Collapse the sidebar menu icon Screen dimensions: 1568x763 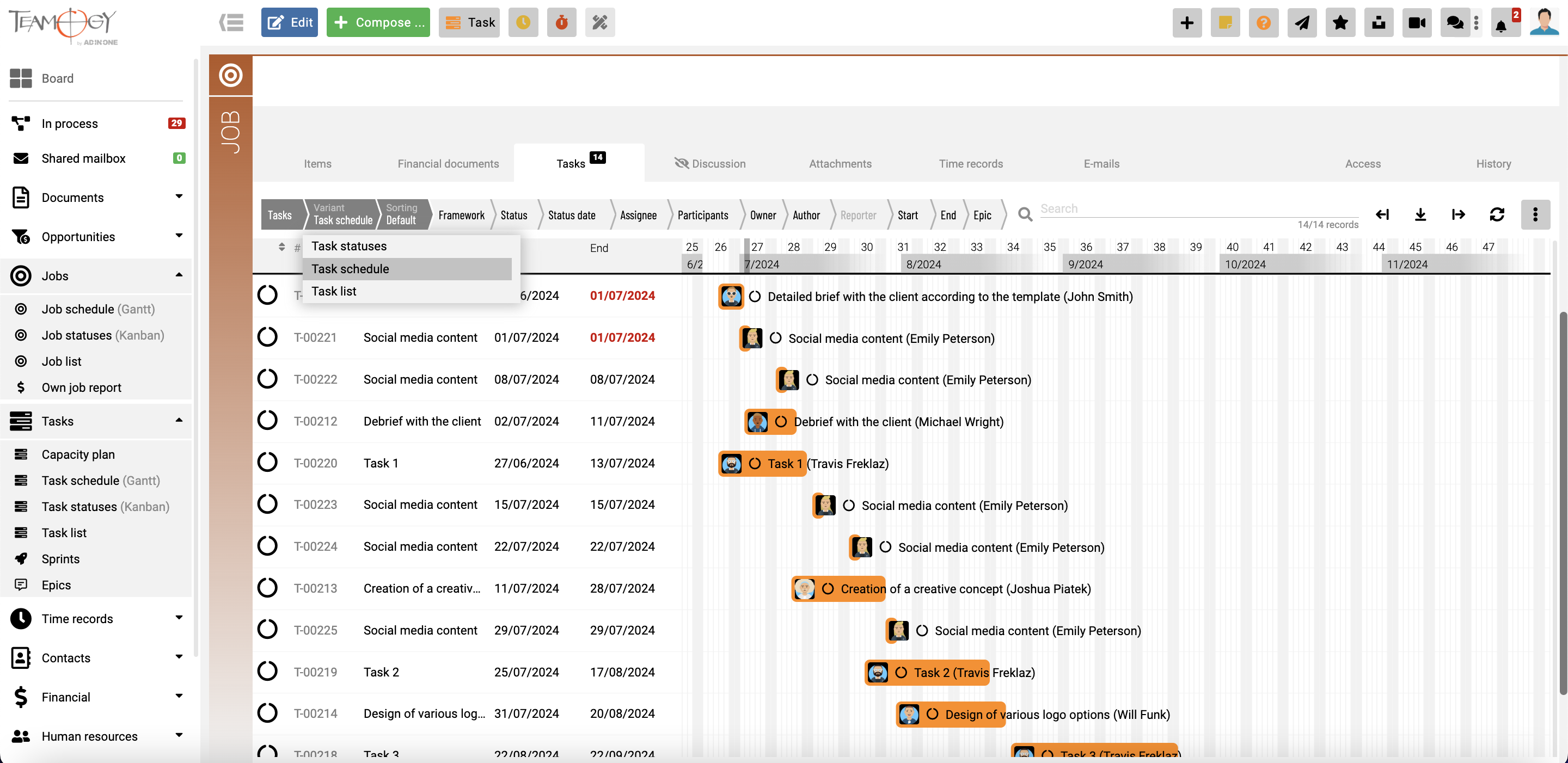pos(231,22)
